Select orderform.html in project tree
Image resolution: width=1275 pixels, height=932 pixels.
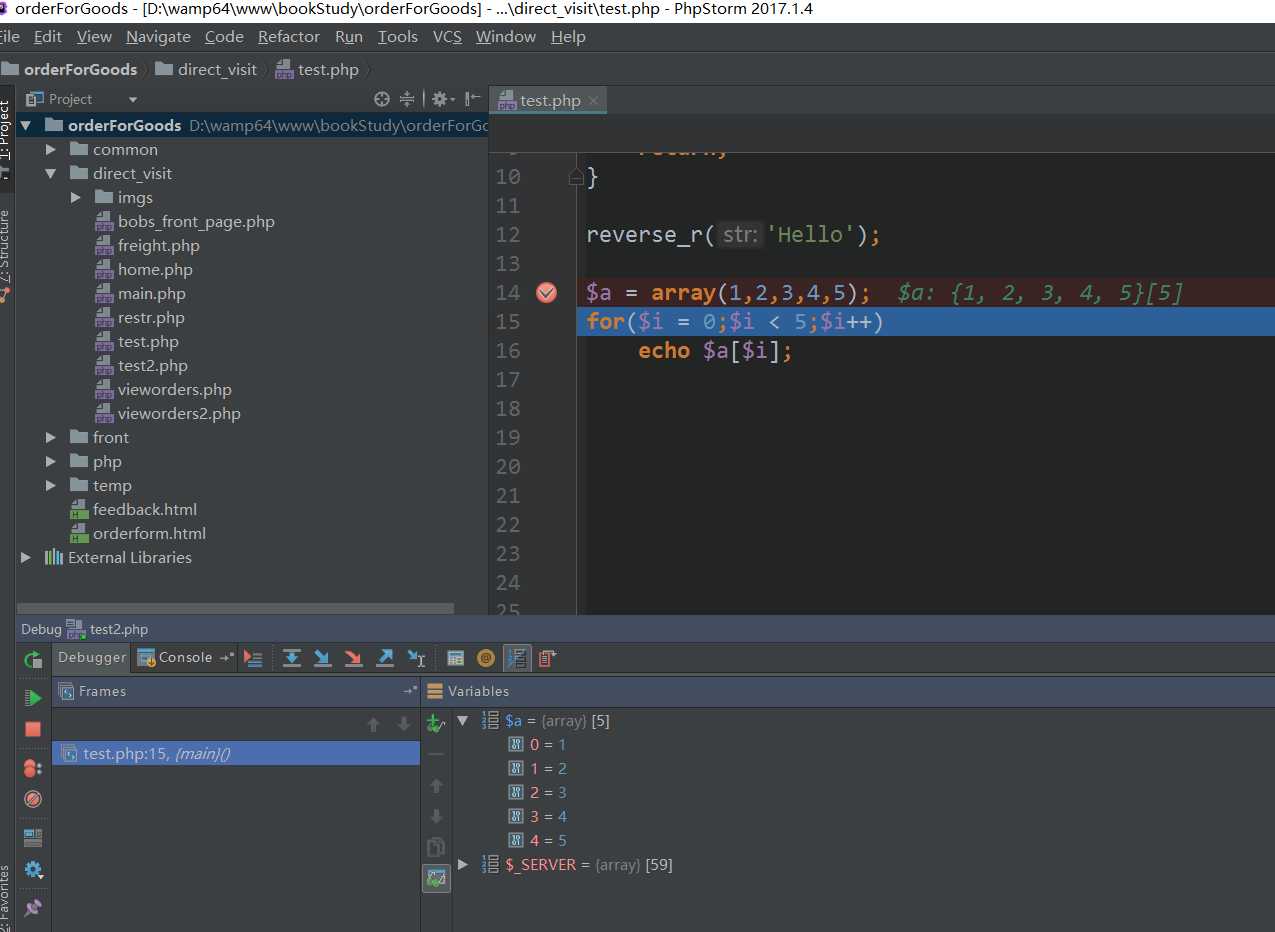point(149,533)
